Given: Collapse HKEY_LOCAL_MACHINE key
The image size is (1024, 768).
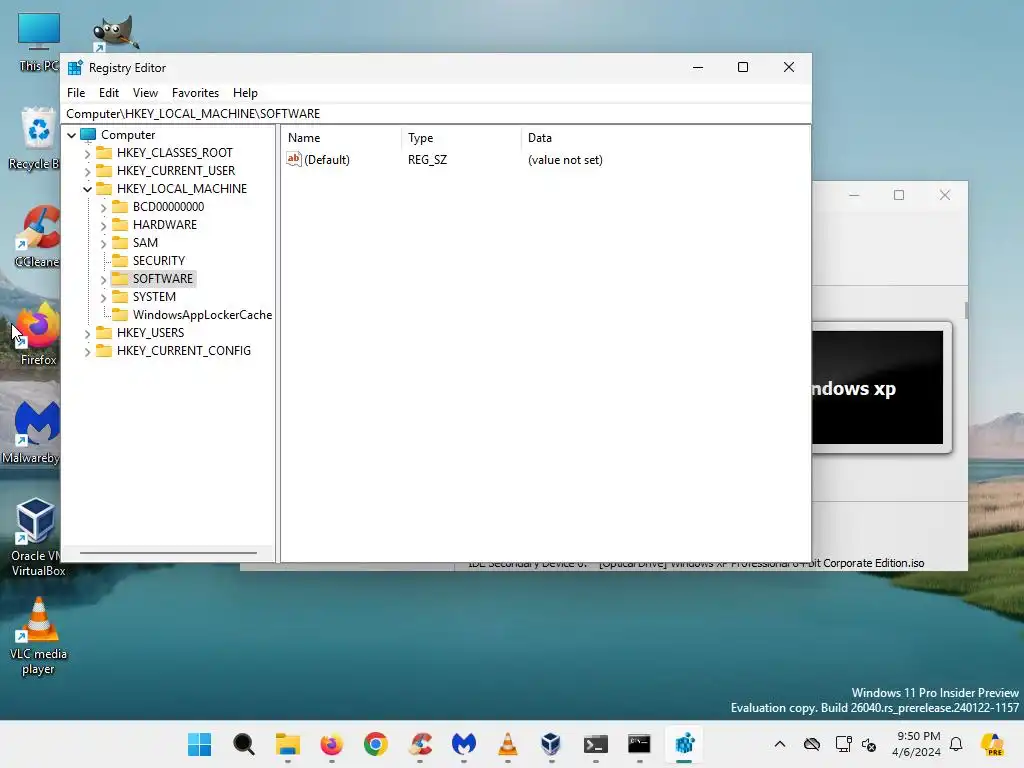Looking at the screenshot, I should tap(88, 189).
